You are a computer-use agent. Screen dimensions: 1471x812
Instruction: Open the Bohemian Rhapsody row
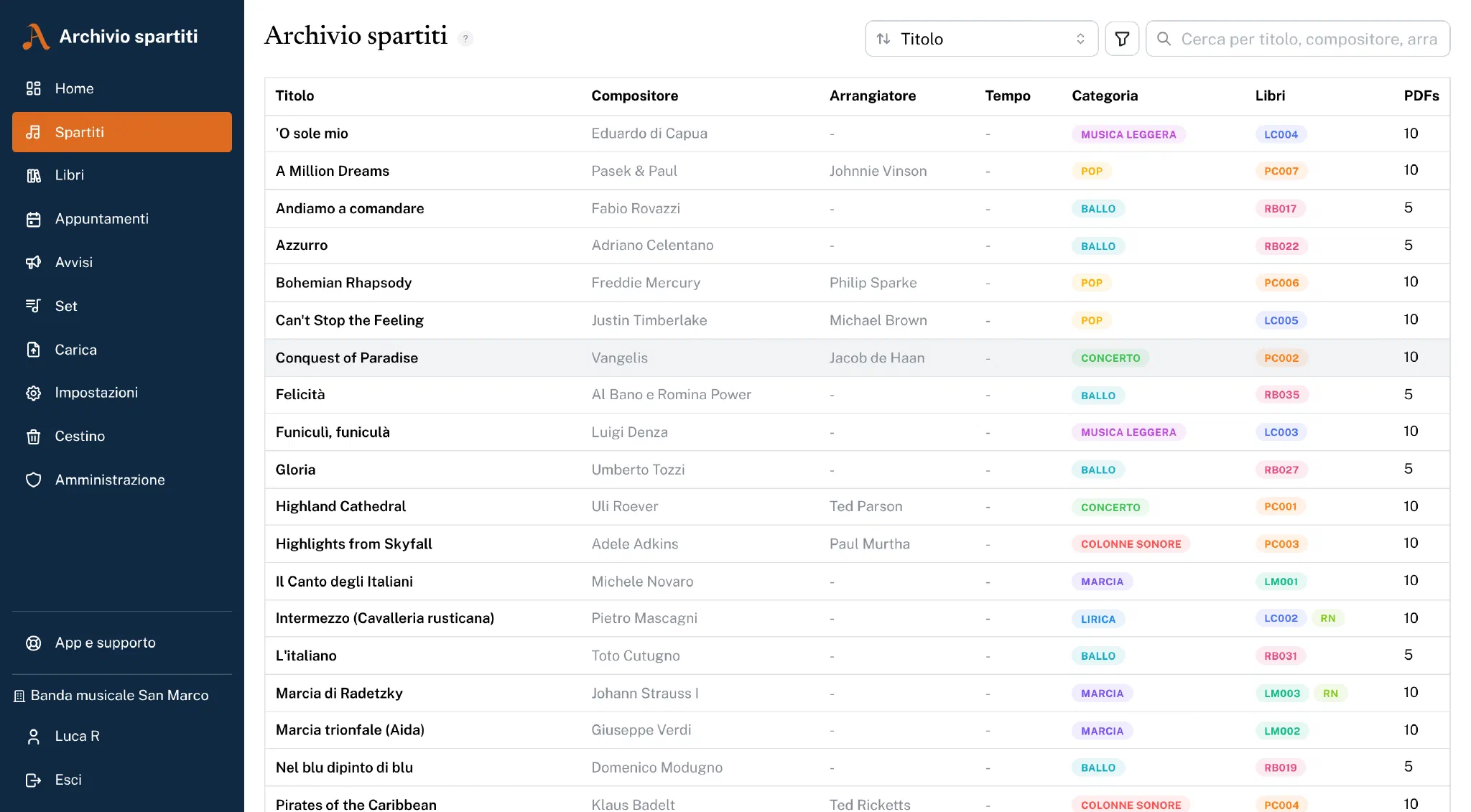[x=857, y=283]
